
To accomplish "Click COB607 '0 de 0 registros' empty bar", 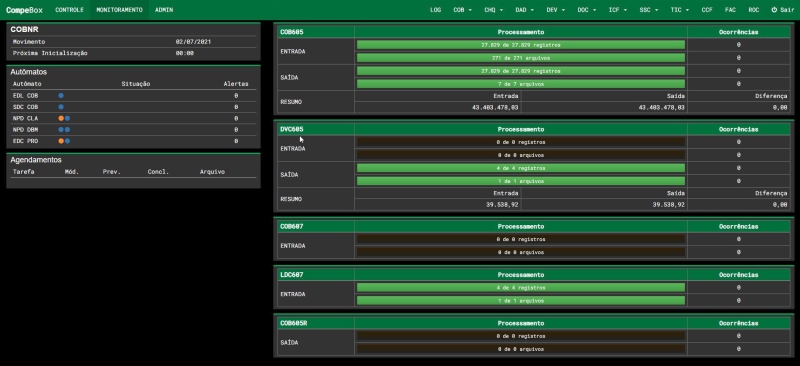I will tap(520, 239).
